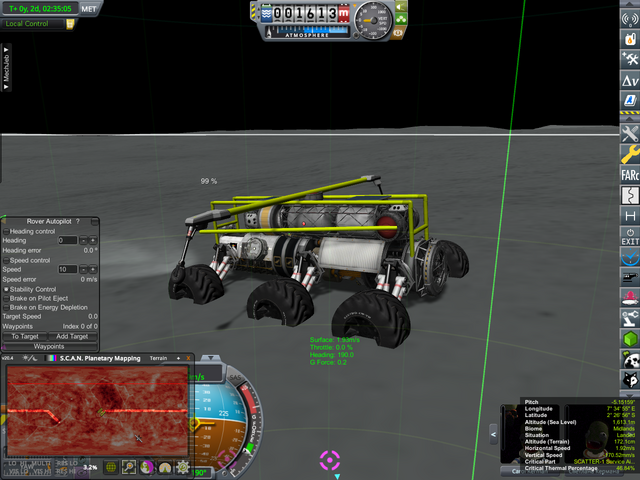Screen dimensions: 640x480
Task: Open SCAN settings gear icon
Action: [182, 467]
